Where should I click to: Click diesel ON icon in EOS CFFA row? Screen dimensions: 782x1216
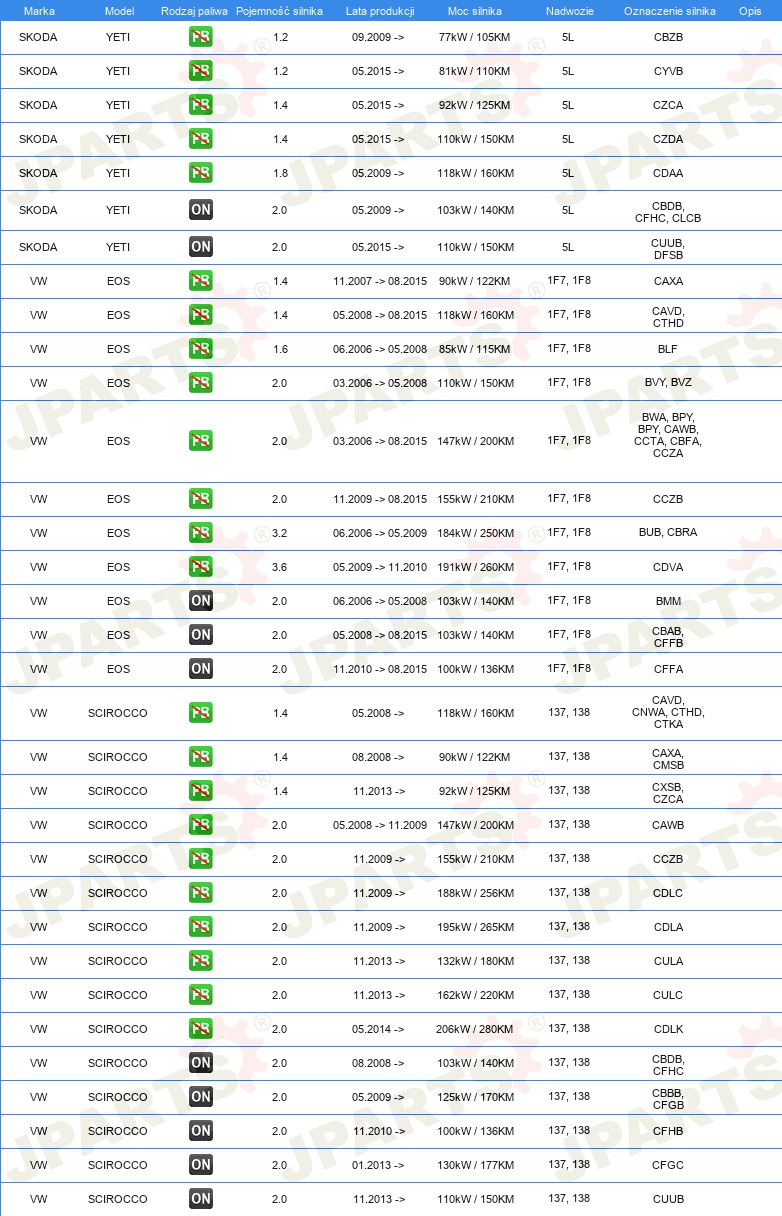201,669
